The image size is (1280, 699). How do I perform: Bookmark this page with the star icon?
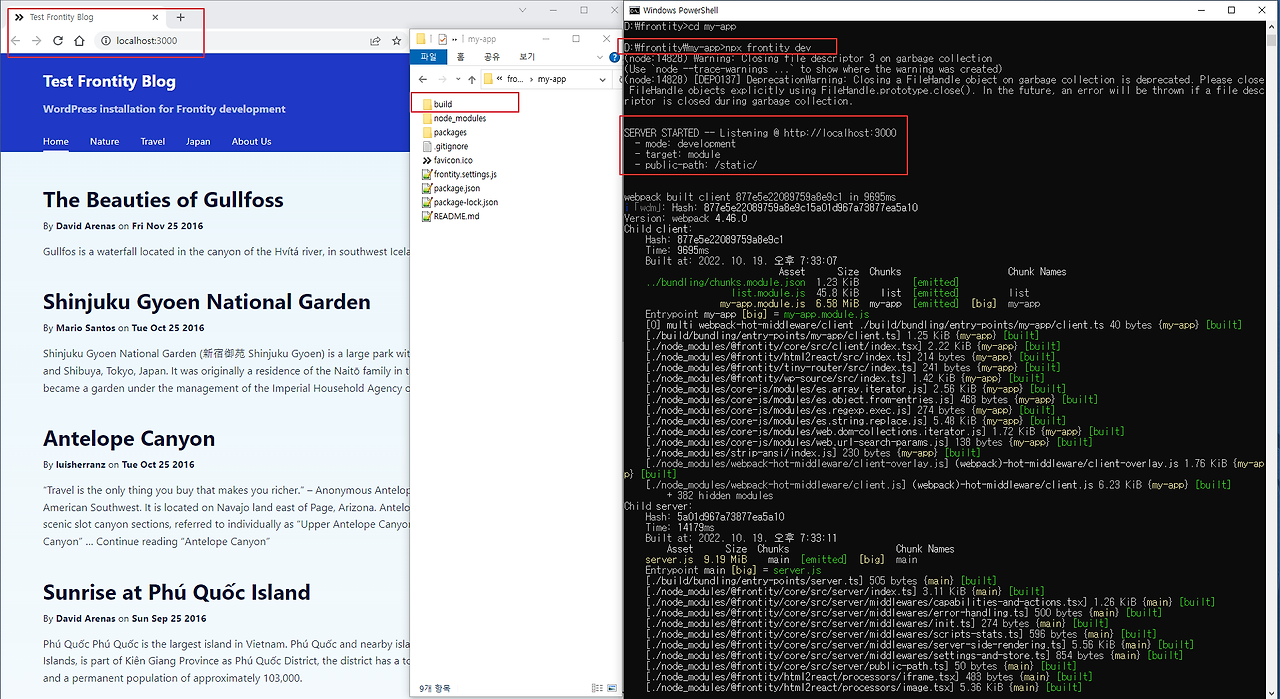tap(397, 41)
